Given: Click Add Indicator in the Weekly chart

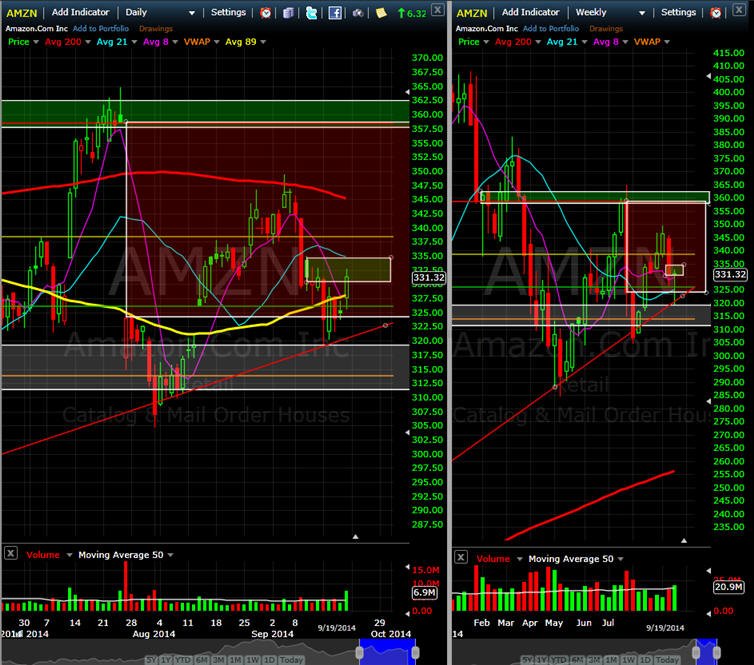Looking at the screenshot, I should click(x=530, y=13).
